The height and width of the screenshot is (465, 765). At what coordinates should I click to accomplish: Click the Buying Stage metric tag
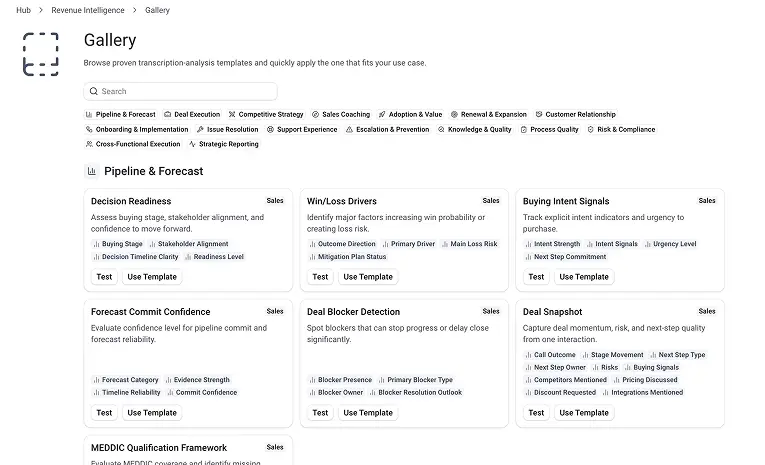pyautogui.click(x=118, y=244)
